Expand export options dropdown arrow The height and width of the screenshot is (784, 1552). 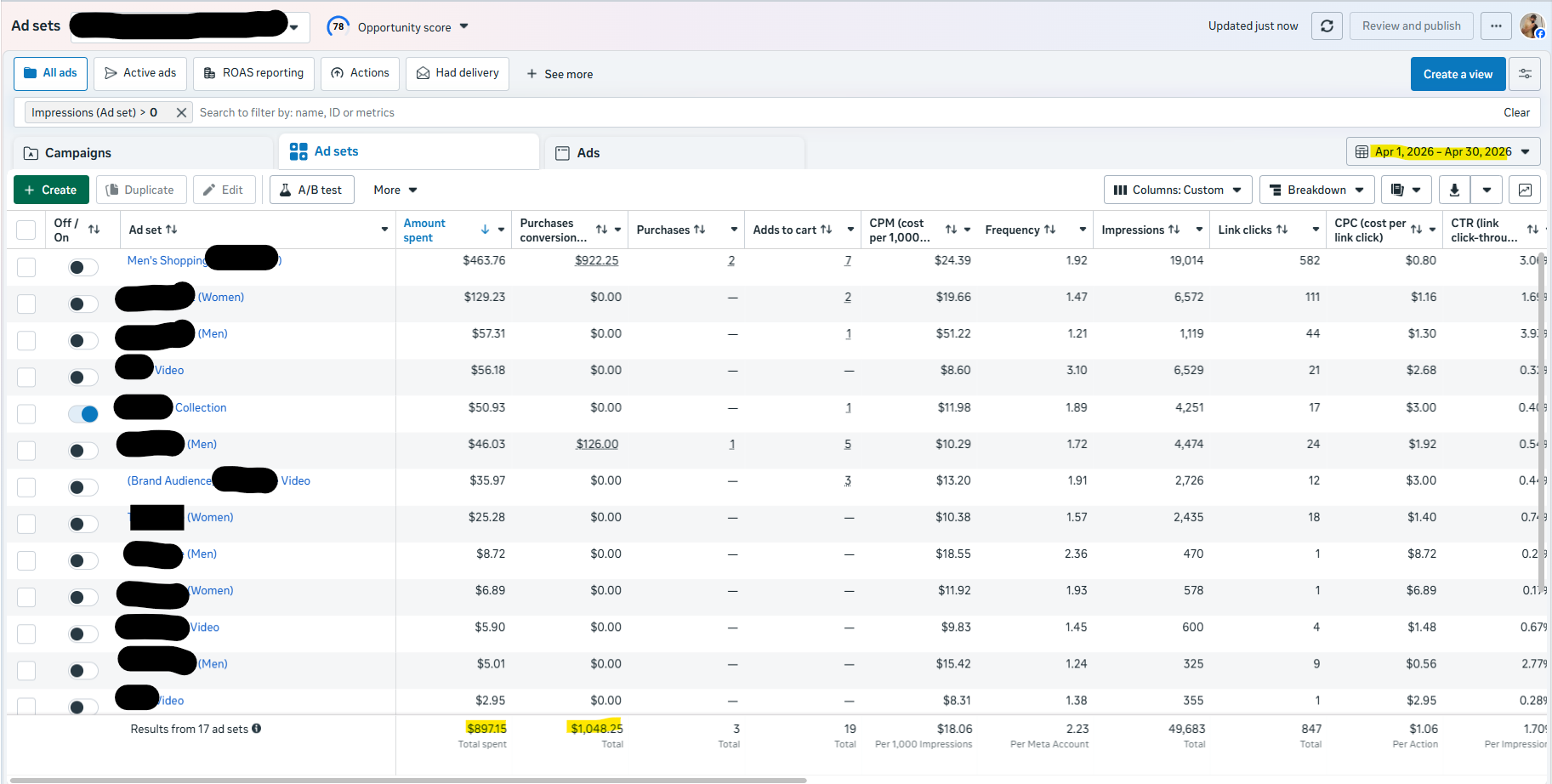point(1487,190)
